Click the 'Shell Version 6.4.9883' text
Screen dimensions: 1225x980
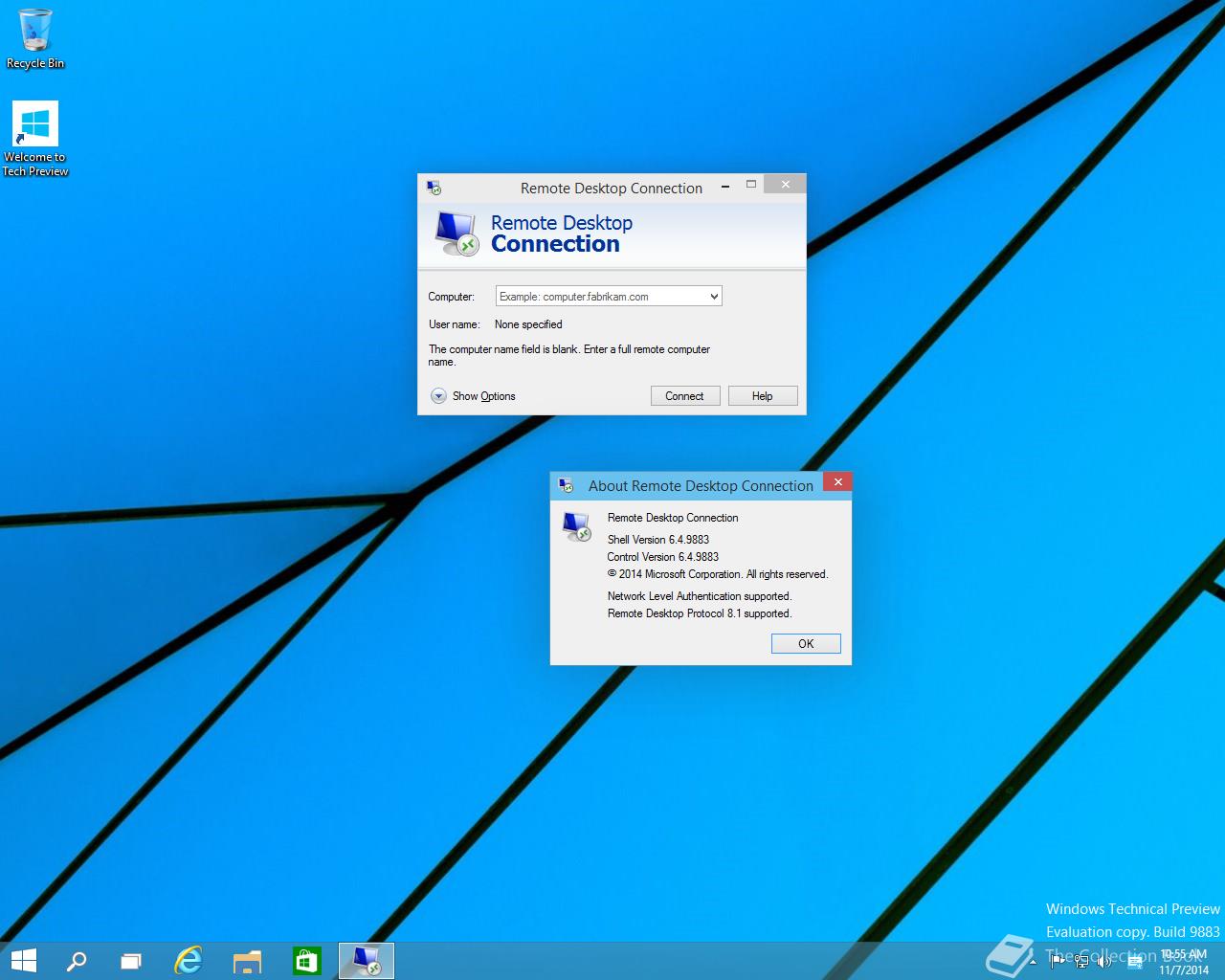pos(658,540)
